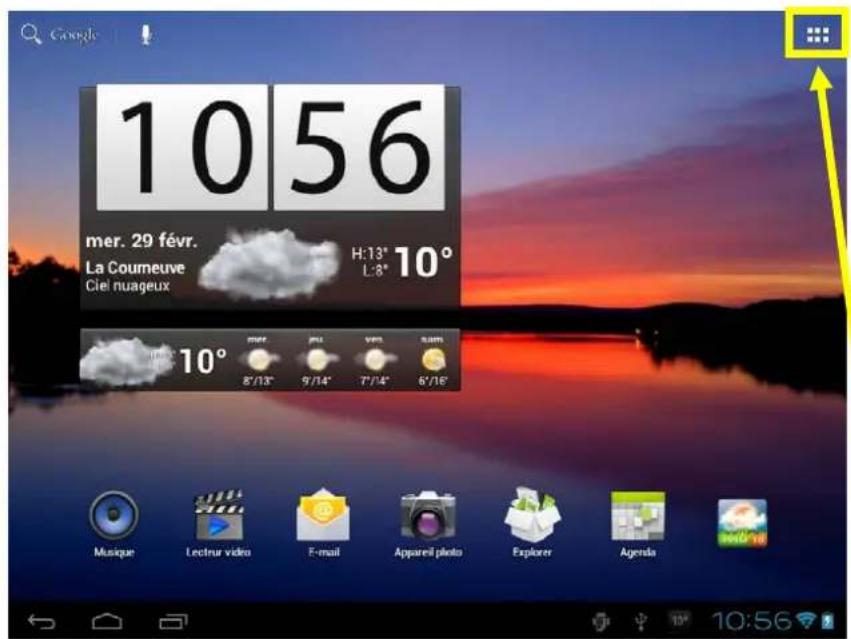Launch the Explorer file app
The width and height of the screenshot is (851, 639).
[x=532, y=523]
